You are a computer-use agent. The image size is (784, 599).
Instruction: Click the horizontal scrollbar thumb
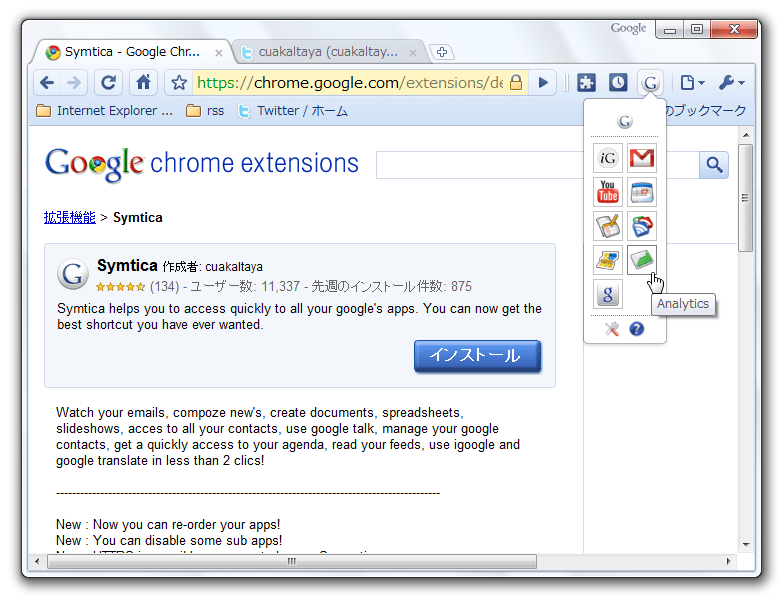tap(292, 562)
